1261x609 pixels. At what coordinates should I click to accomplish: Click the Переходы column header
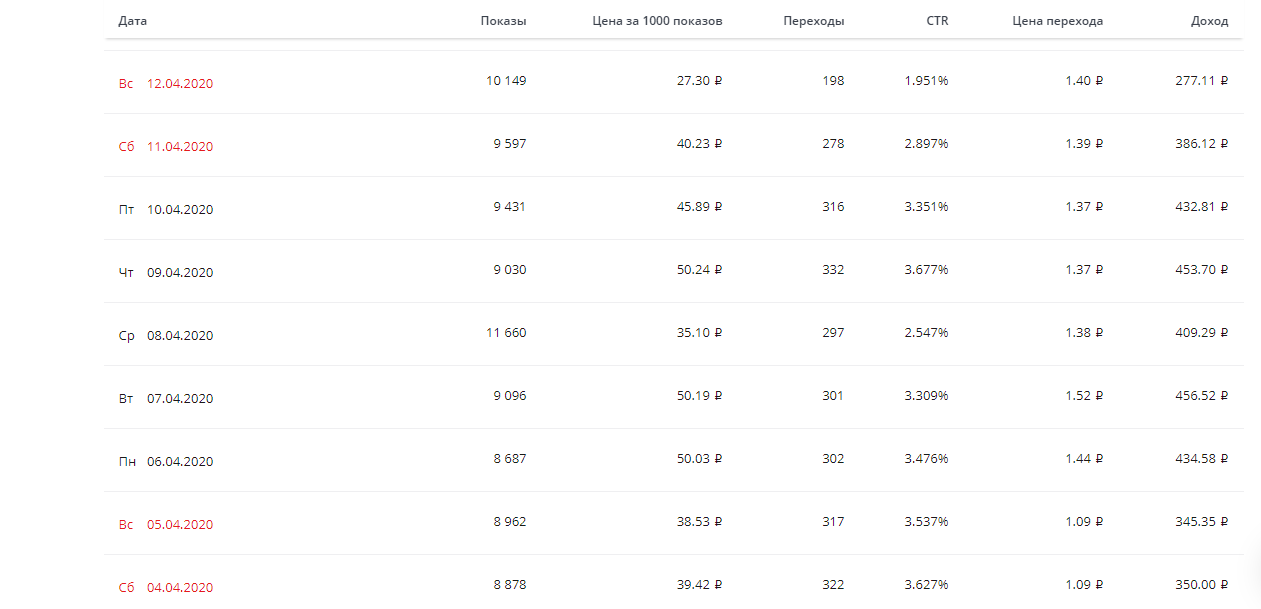(x=813, y=21)
